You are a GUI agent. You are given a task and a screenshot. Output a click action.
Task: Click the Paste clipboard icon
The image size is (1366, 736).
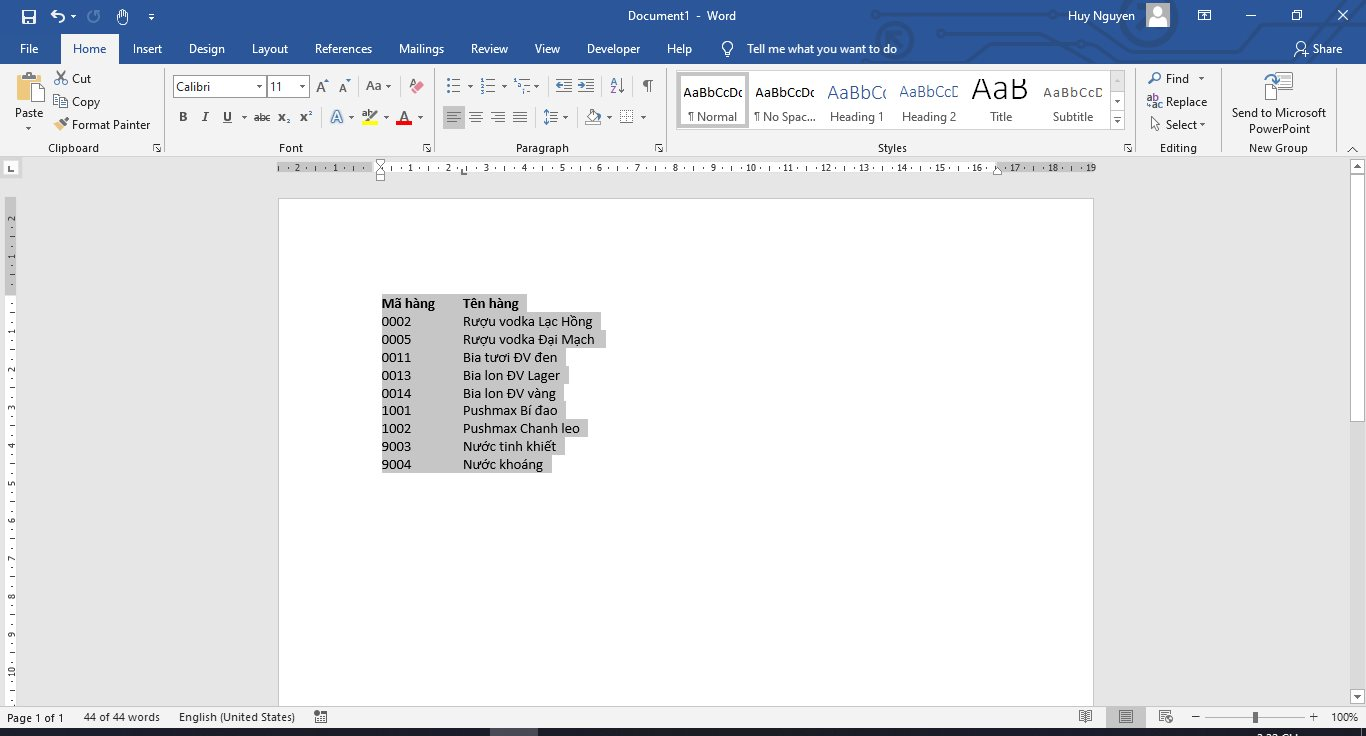(29, 89)
